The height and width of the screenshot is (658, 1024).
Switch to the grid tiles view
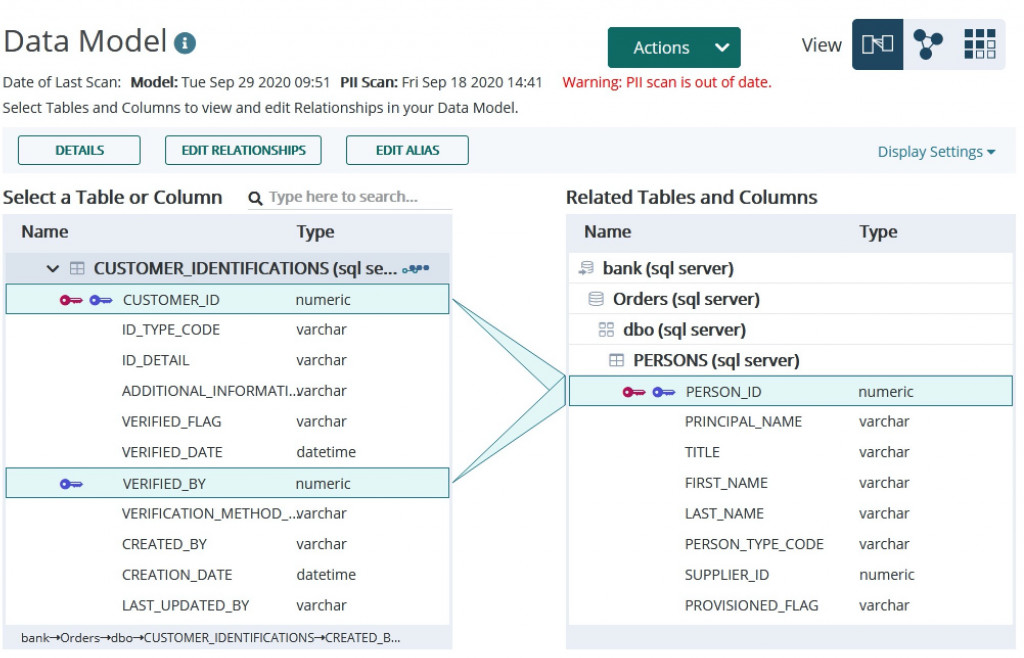click(979, 45)
